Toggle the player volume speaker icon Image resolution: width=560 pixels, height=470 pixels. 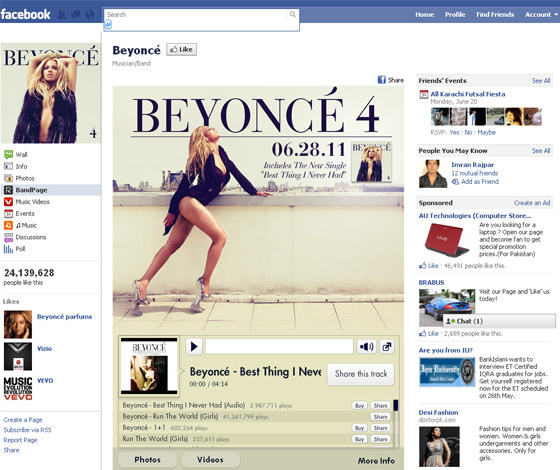pos(366,346)
